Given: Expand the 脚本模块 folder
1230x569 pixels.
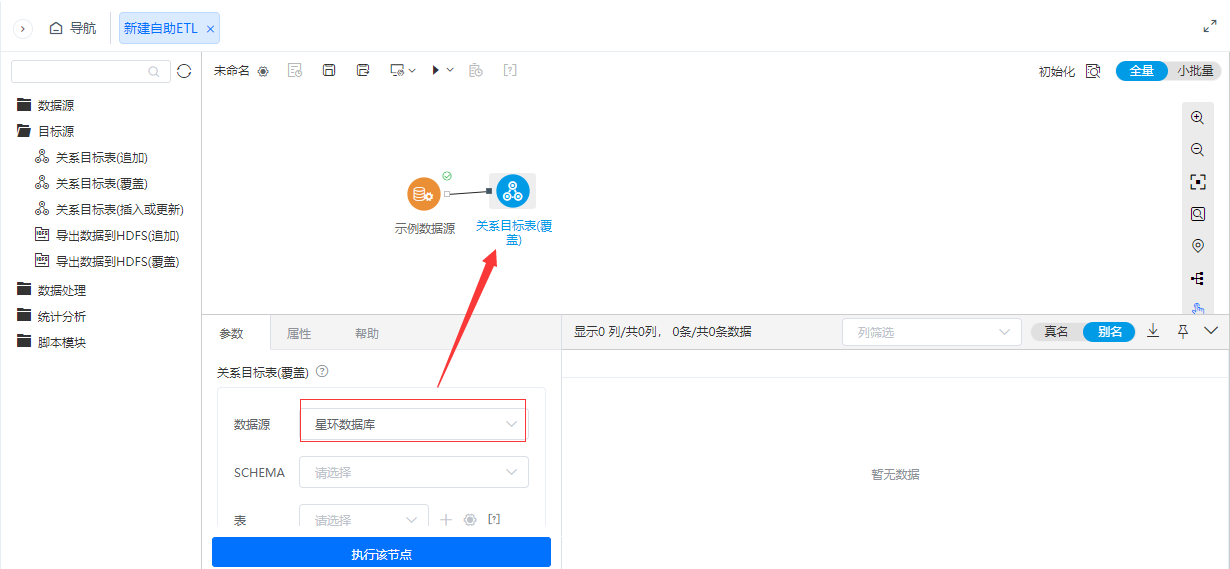Looking at the screenshot, I should tap(51, 342).
